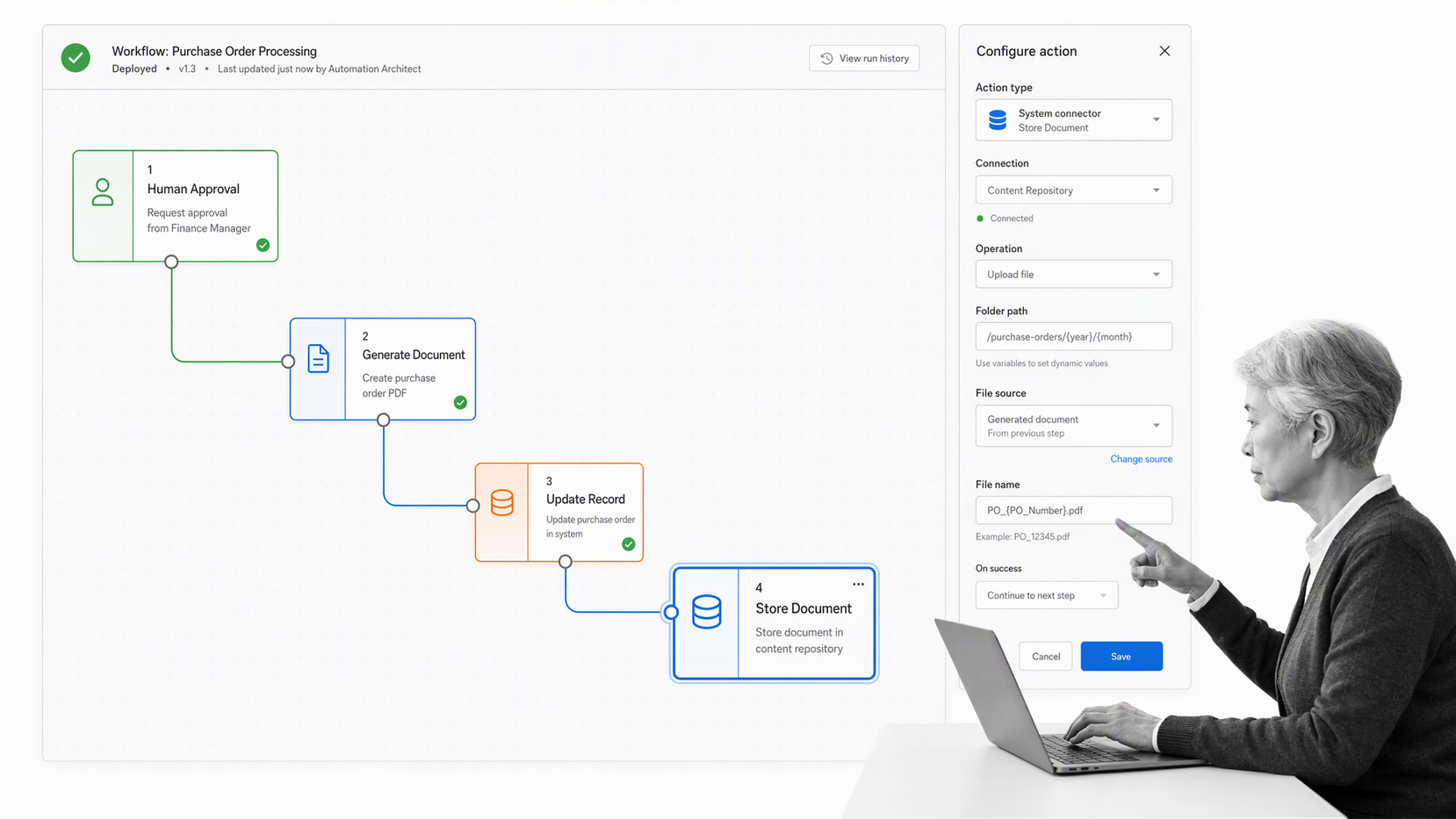Click the 'Example: PO_12345.pdf' hint text

pos(1022,536)
